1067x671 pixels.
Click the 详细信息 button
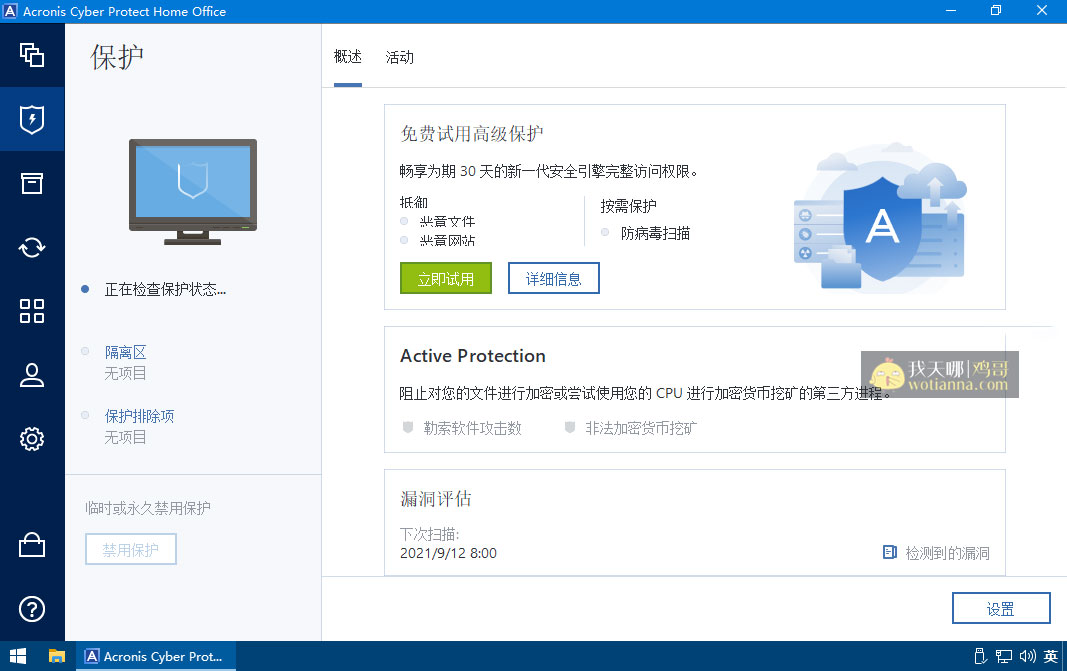click(x=554, y=278)
